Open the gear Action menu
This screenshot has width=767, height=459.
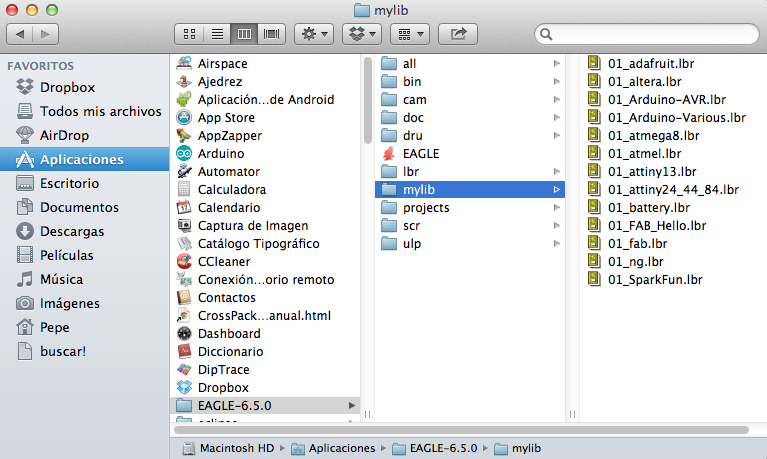pos(314,34)
